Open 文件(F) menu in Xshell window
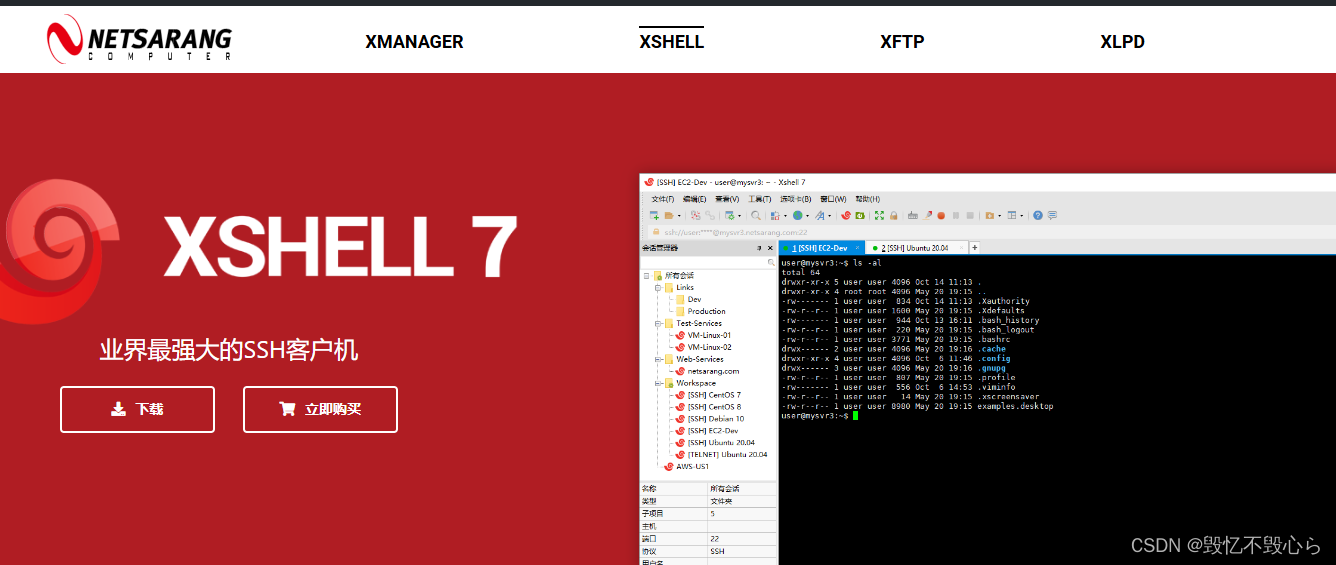1336x565 pixels. (x=663, y=199)
